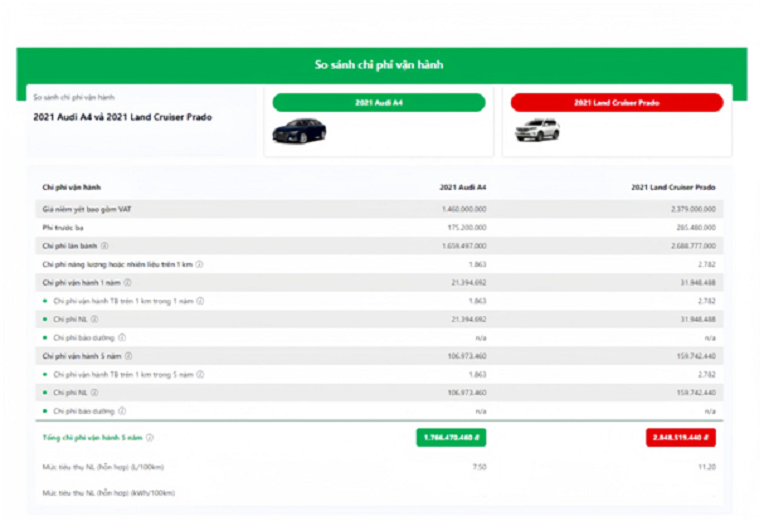Show info for Chi phí vận hành TB 1 km trong 1 năm
The image size is (764, 521).
(200, 301)
